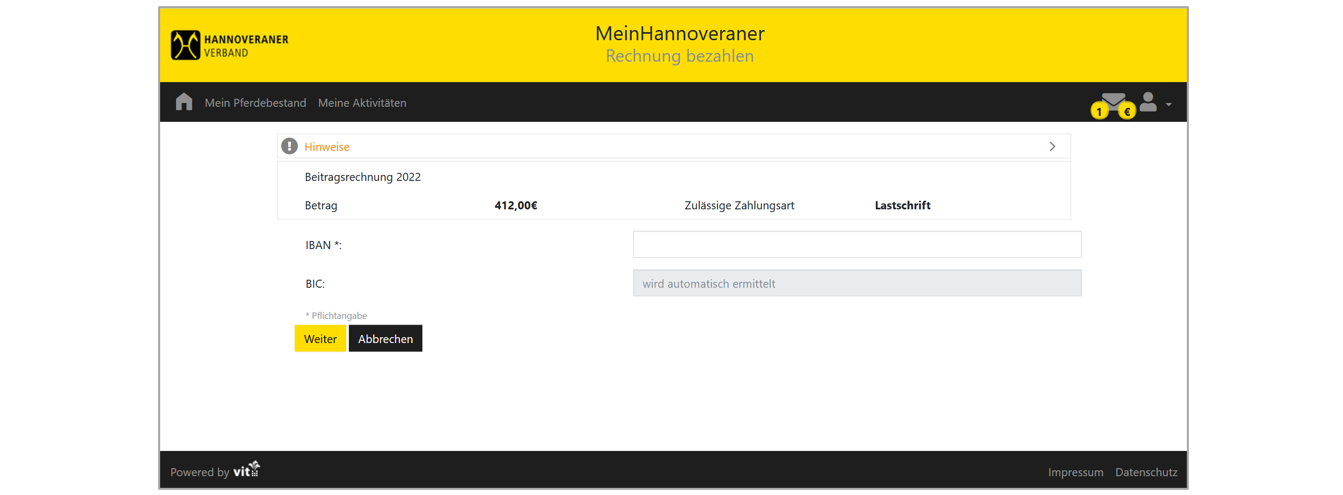Screen dimensions: 1343x495
Task: Click the yellow Weiter button
Action: 320,339
